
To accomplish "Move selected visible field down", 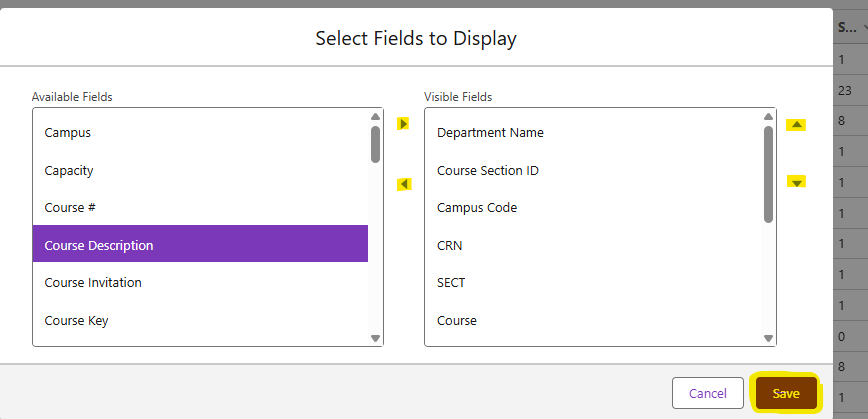I will pyautogui.click(x=797, y=182).
